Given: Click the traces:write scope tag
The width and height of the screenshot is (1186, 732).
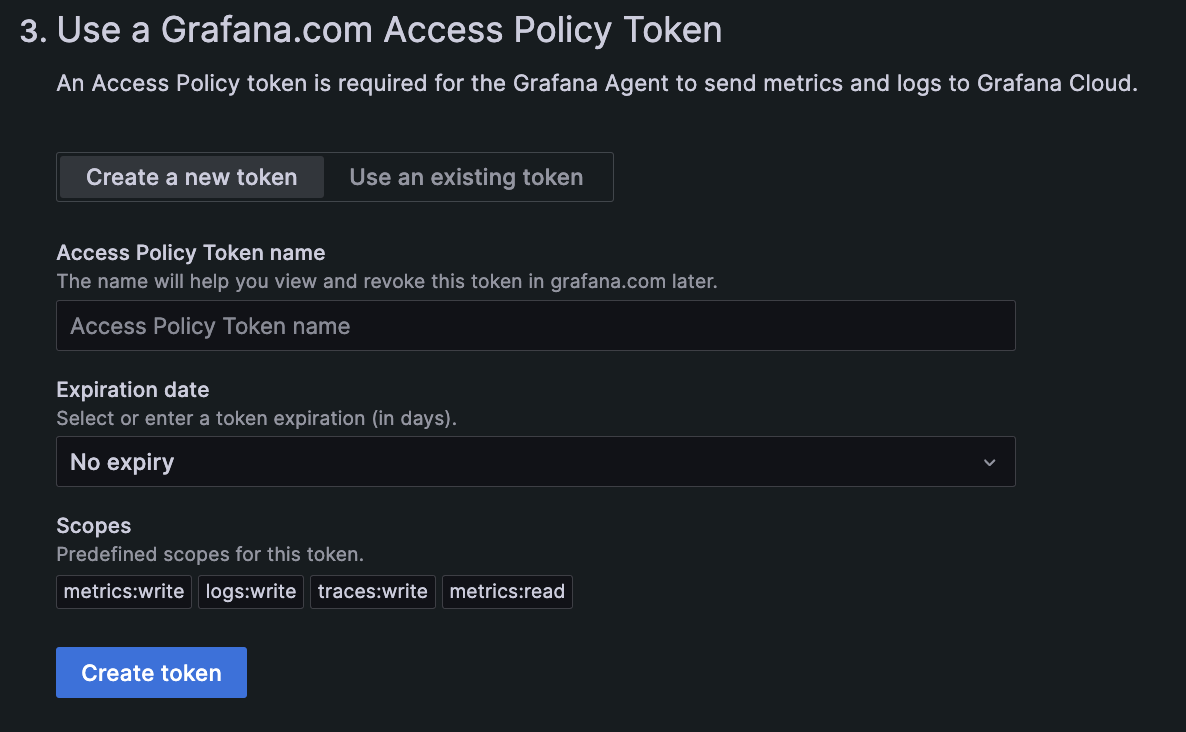Looking at the screenshot, I should click(x=373, y=591).
